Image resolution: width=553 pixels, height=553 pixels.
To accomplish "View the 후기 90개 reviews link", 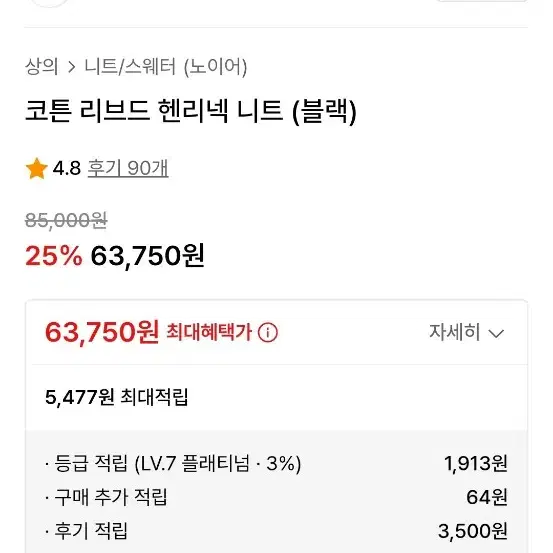I will [x=128, y=168].
